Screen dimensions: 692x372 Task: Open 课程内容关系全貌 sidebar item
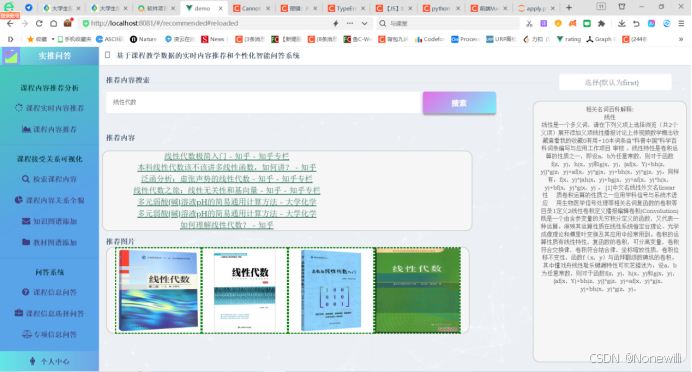(49, 200)
